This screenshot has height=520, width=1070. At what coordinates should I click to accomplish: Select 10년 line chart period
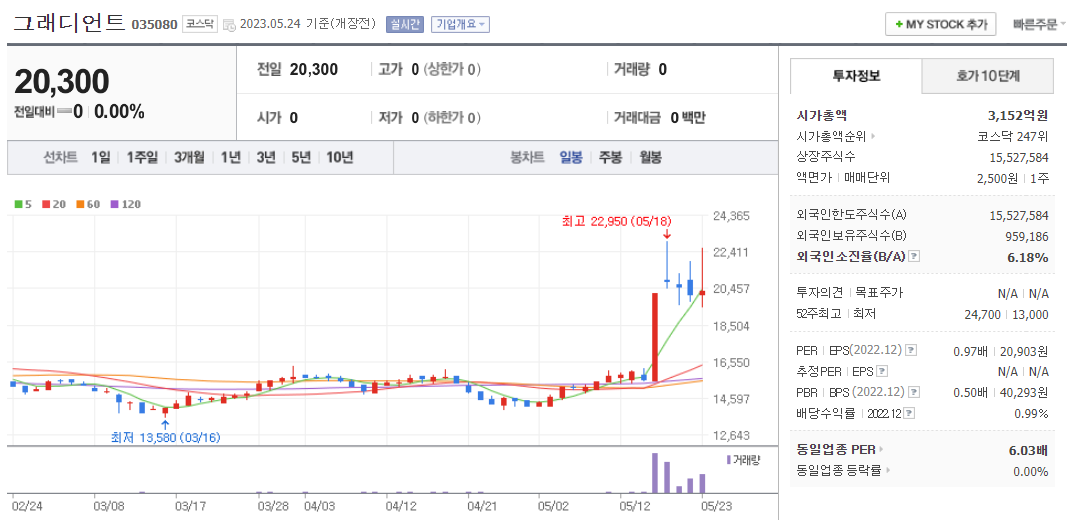coord(339,158)
